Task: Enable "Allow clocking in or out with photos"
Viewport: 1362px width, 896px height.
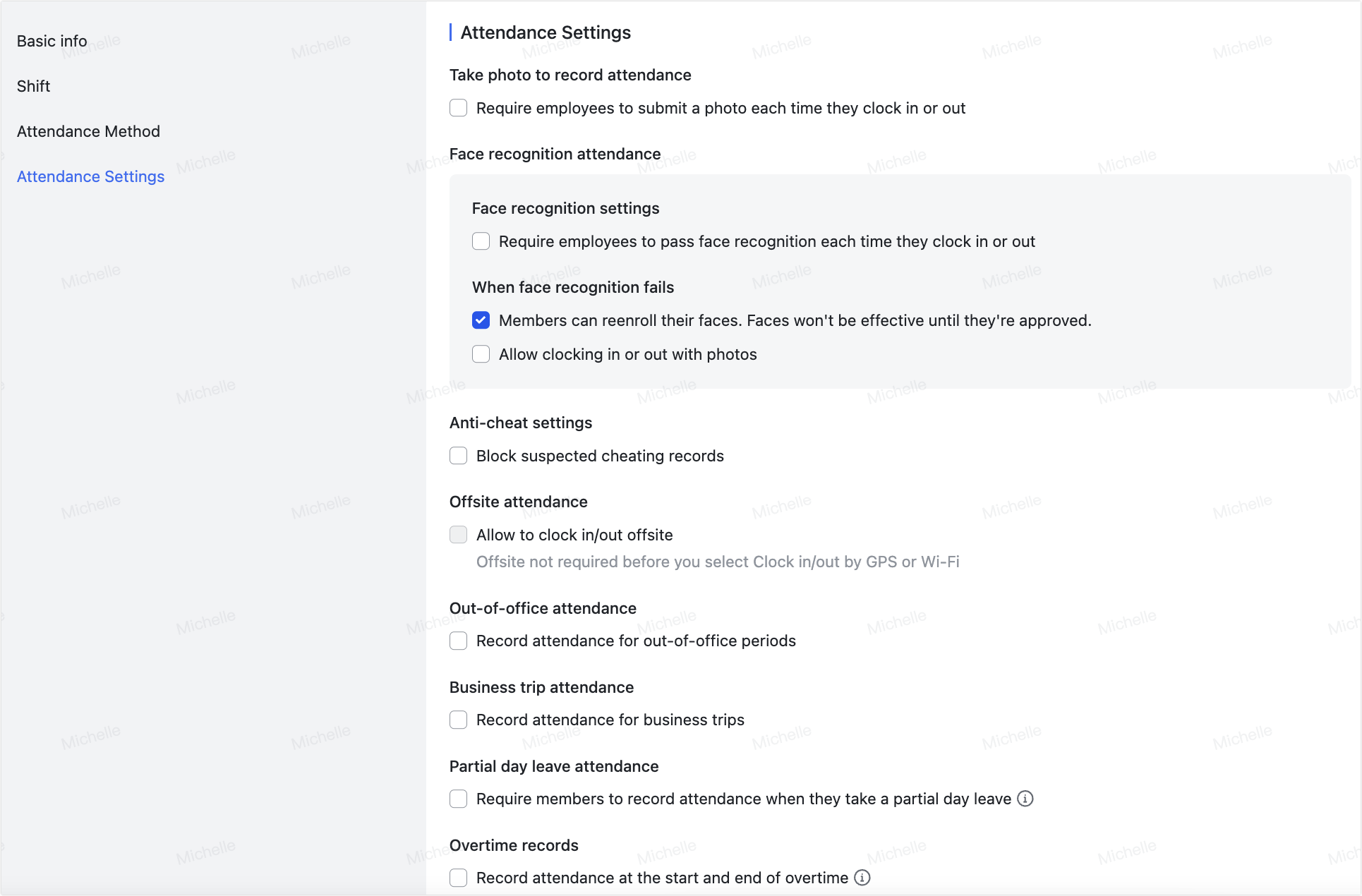Action: (x=481, y=353)
